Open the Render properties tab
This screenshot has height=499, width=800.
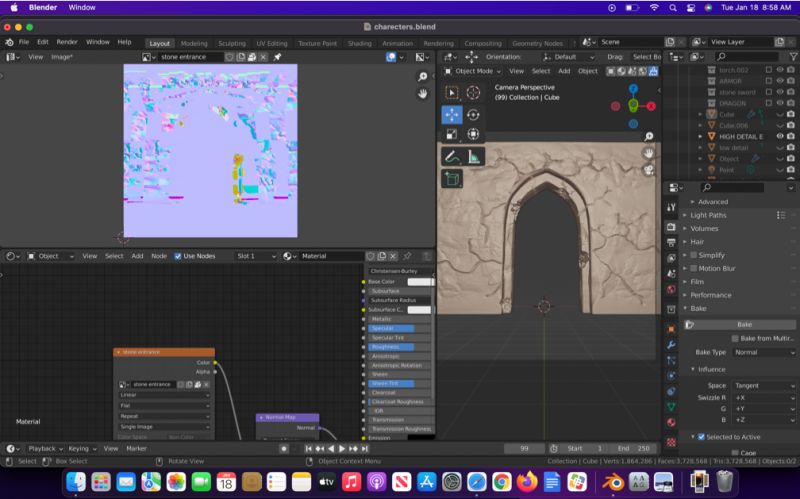point(671,227)
